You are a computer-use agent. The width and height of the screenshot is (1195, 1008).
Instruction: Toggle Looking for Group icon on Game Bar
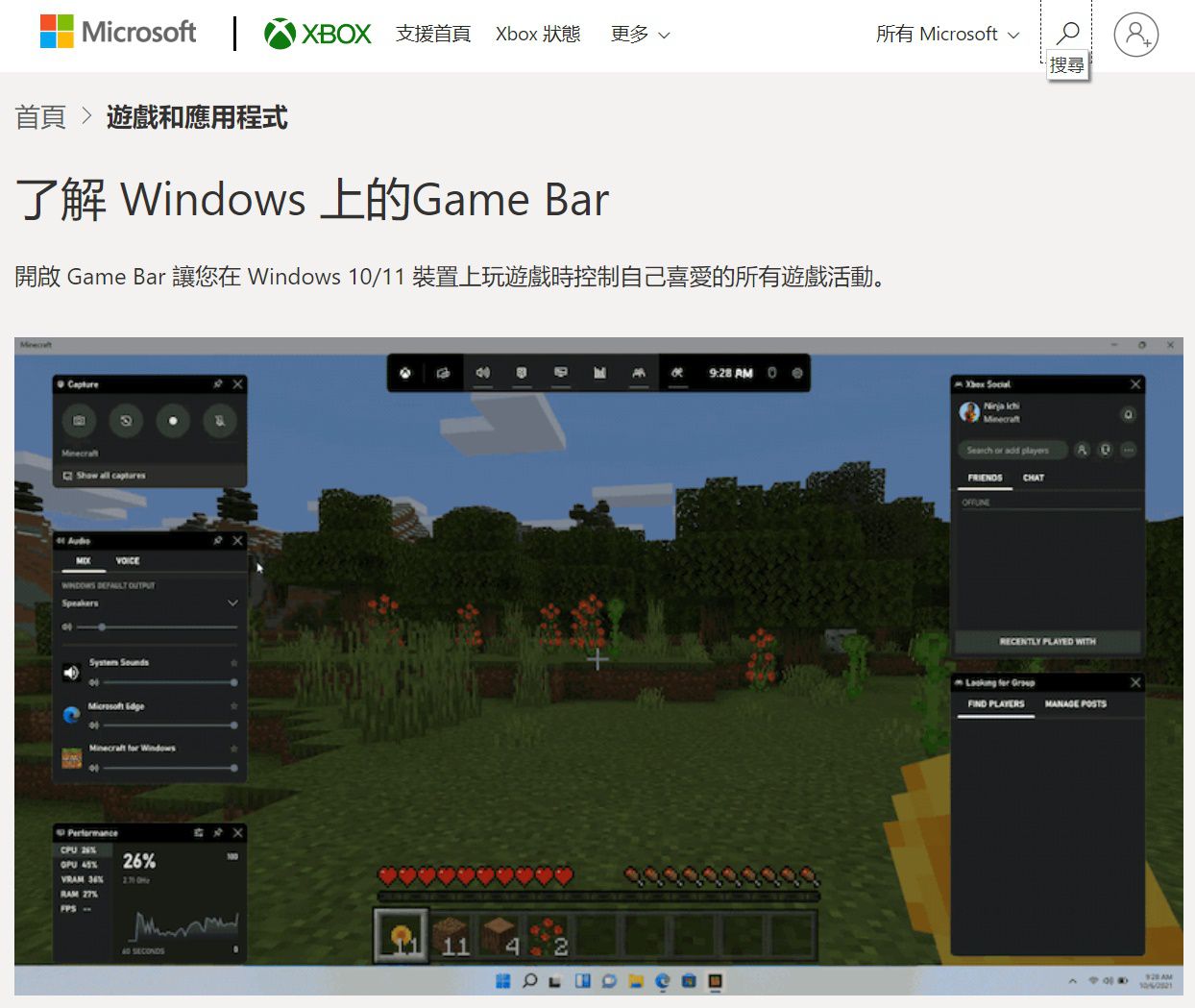677,373
